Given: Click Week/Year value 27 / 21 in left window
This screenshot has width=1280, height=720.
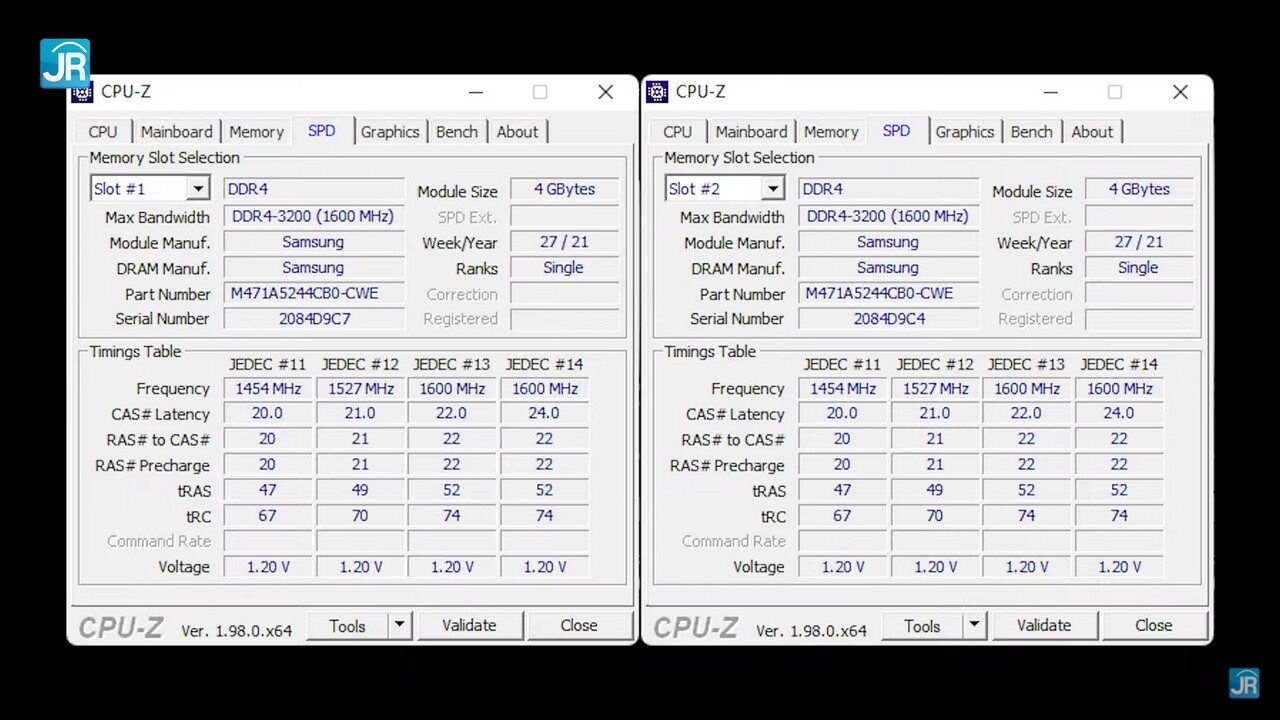Looking at the screenshot, I should point(565,242).
